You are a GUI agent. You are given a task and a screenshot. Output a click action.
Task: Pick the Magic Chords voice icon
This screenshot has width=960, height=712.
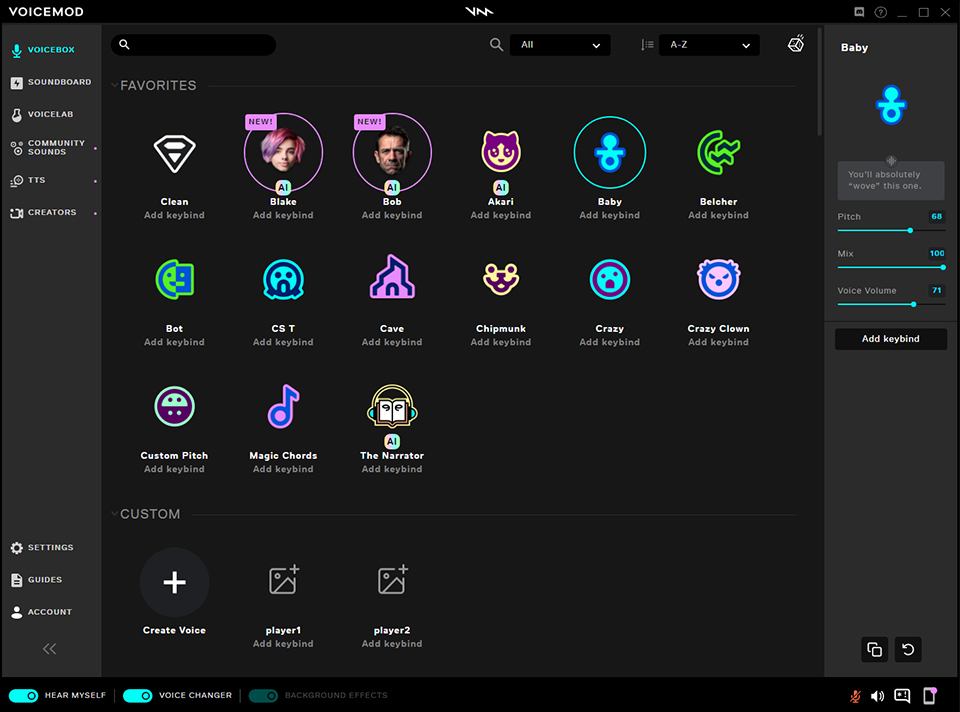point(283,406)
